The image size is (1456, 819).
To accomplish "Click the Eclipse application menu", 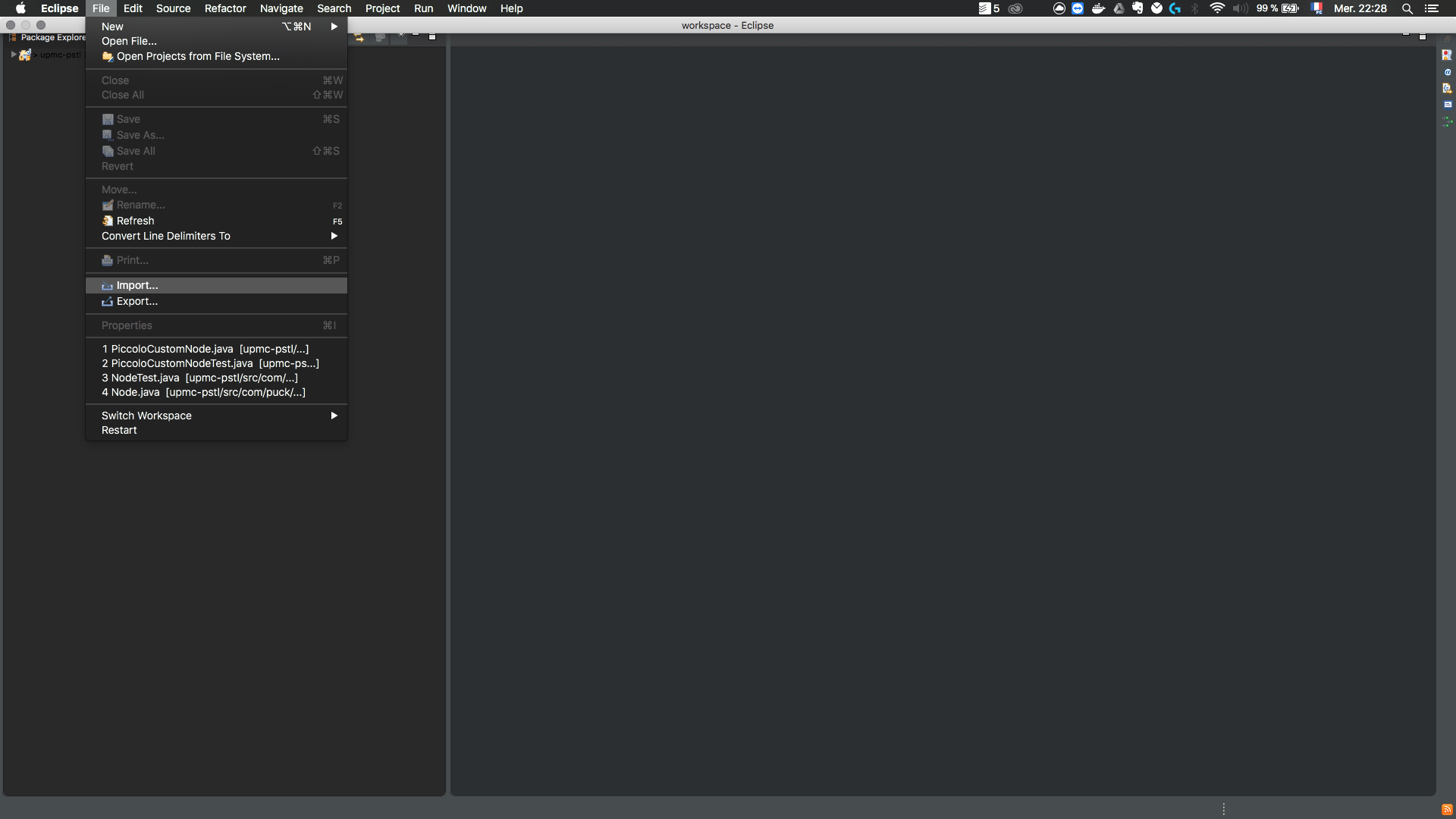I will pyautogui.click(x=59, y=8).
